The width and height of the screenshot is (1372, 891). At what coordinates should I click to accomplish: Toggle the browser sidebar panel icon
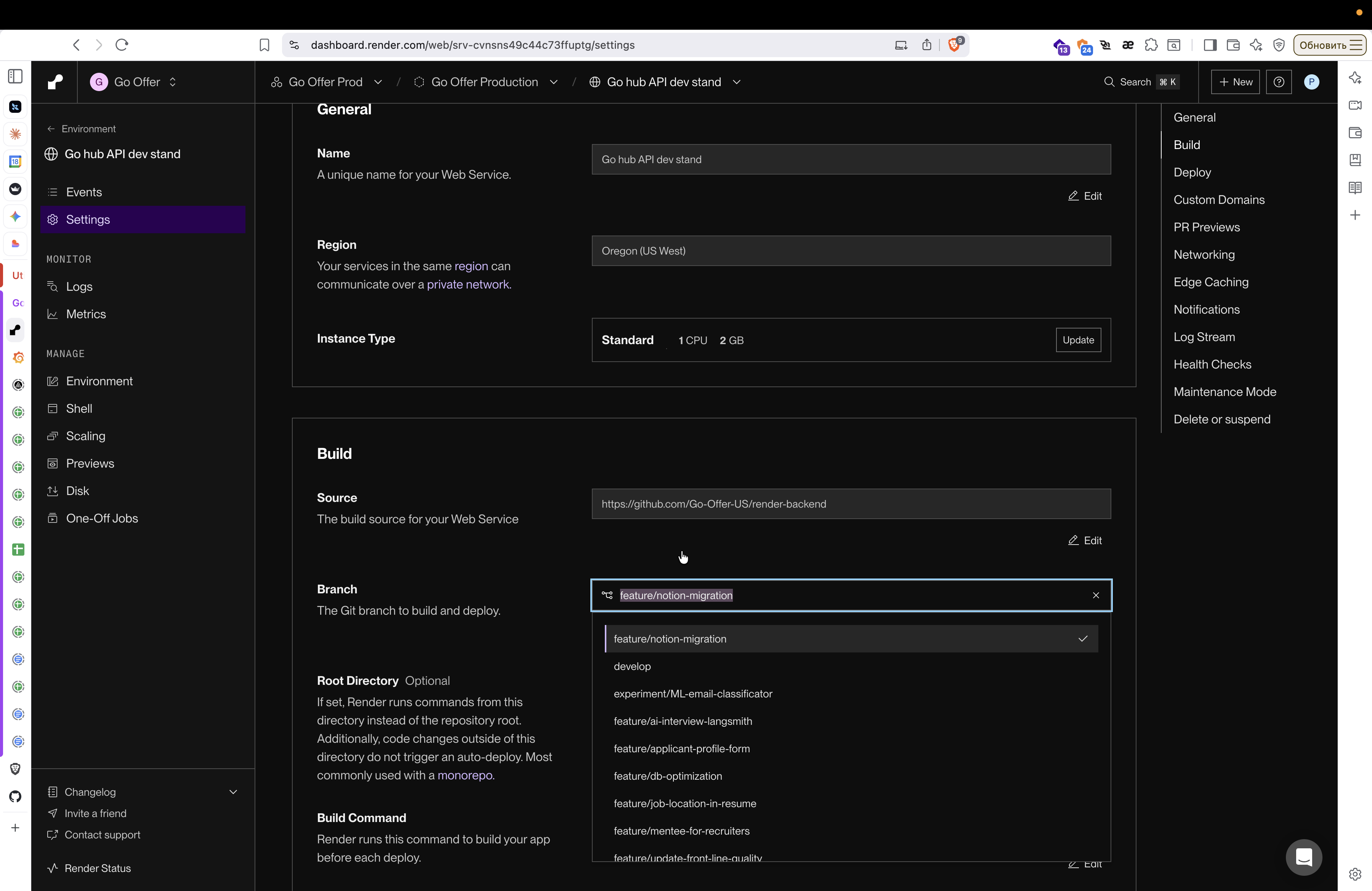coord(1210,45)
